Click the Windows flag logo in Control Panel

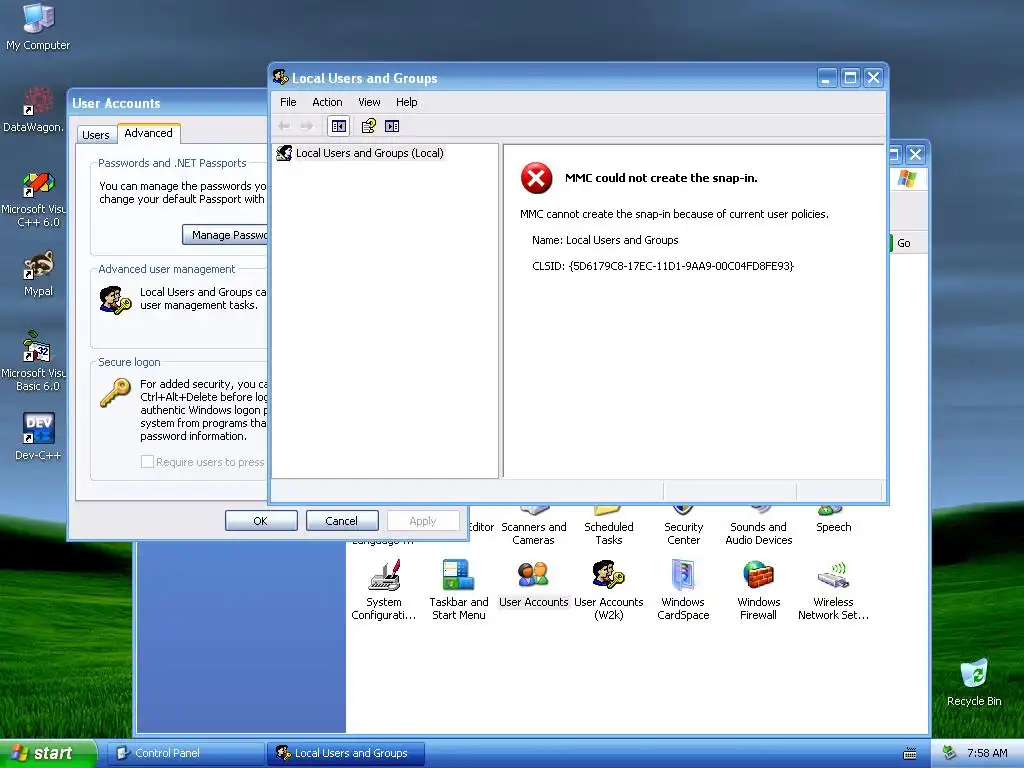pyautogui.click(x=906, y=178)
